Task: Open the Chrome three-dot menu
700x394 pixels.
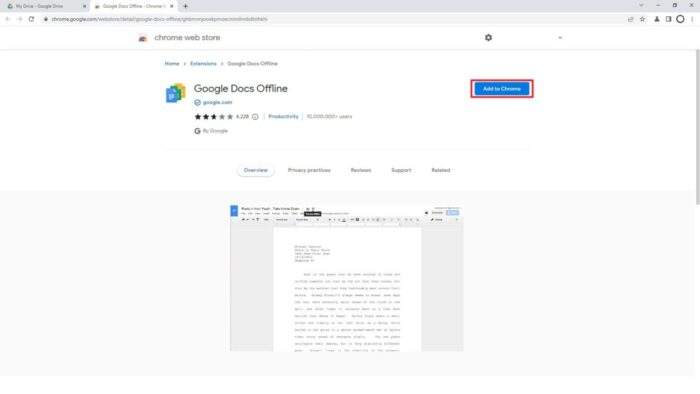Action: tap(692, 19)
